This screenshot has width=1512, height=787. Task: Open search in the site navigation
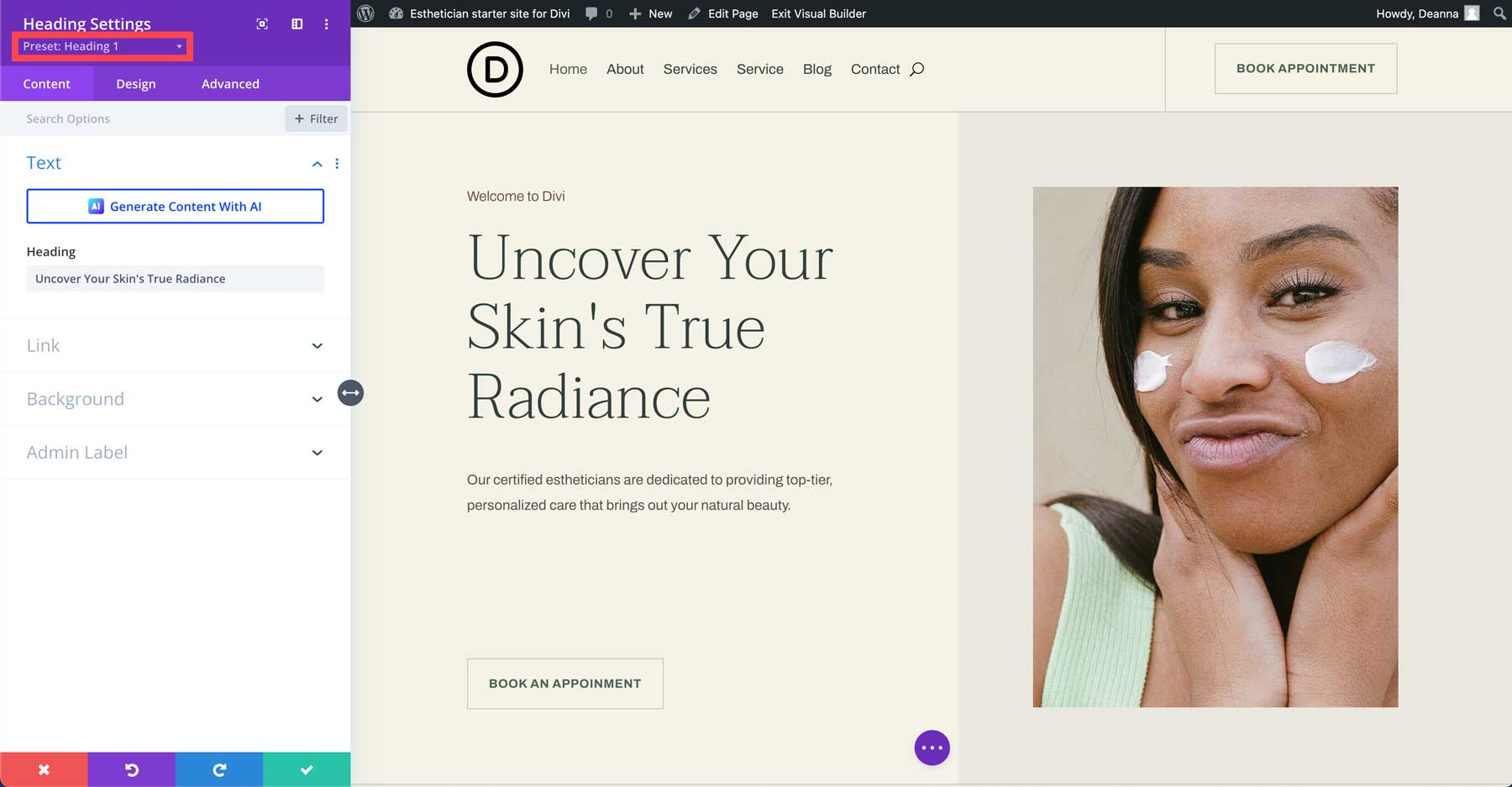coord(917,69)
